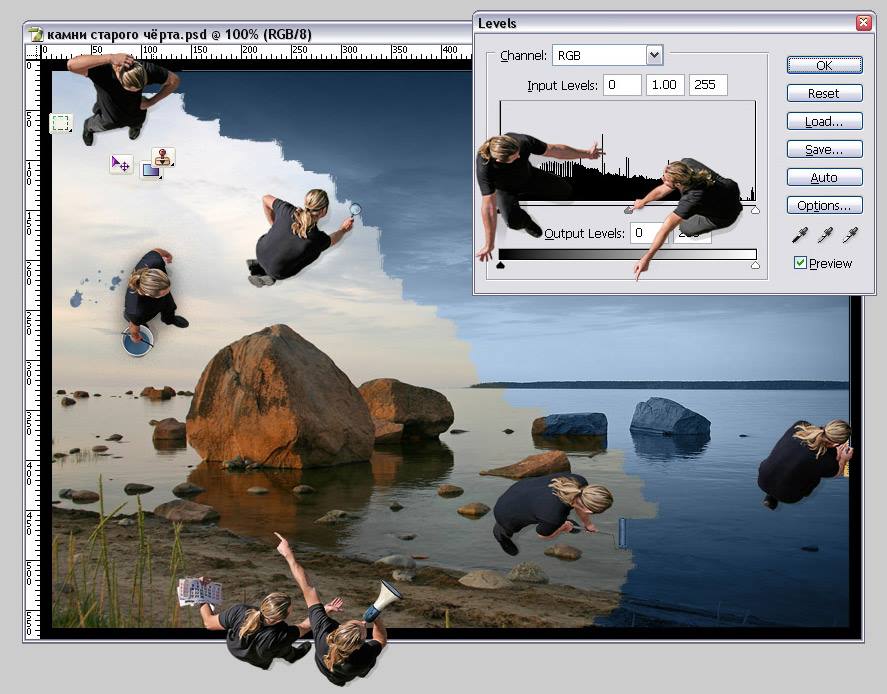The width and height of the screenshot is (887, 694).
Task: Pick the Clone Stamp tool icon
Action: [x=163, y=156]
